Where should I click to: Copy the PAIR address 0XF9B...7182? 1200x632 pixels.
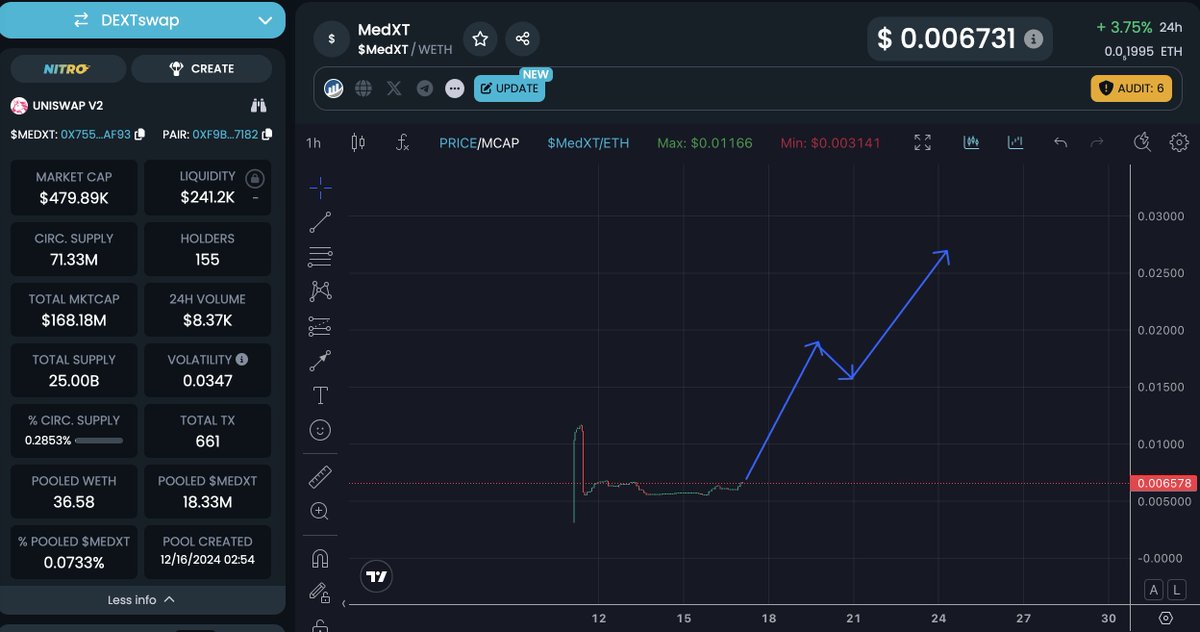(x=265, y=134)
